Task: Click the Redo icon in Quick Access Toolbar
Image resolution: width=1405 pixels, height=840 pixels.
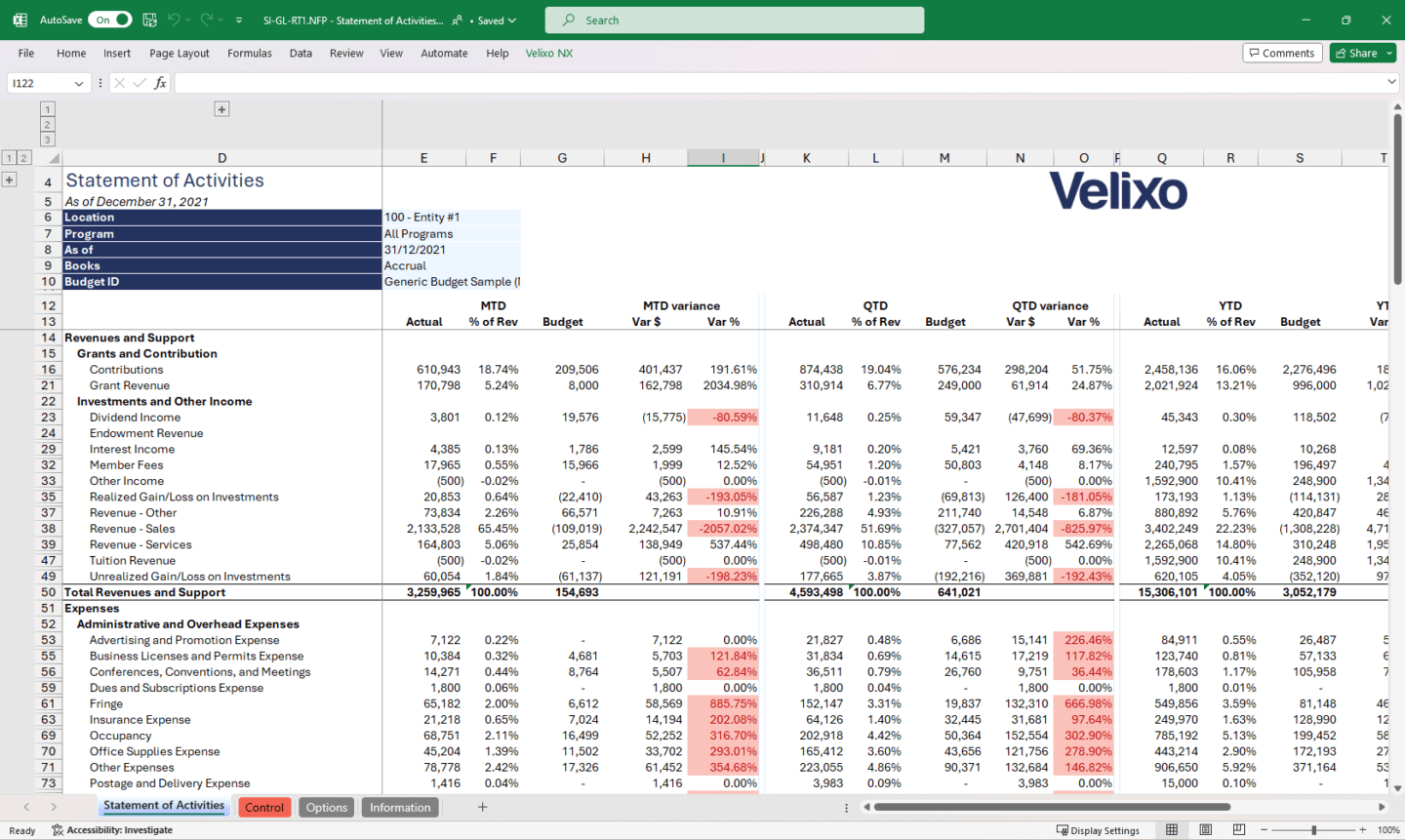Action: pos(207,20)
